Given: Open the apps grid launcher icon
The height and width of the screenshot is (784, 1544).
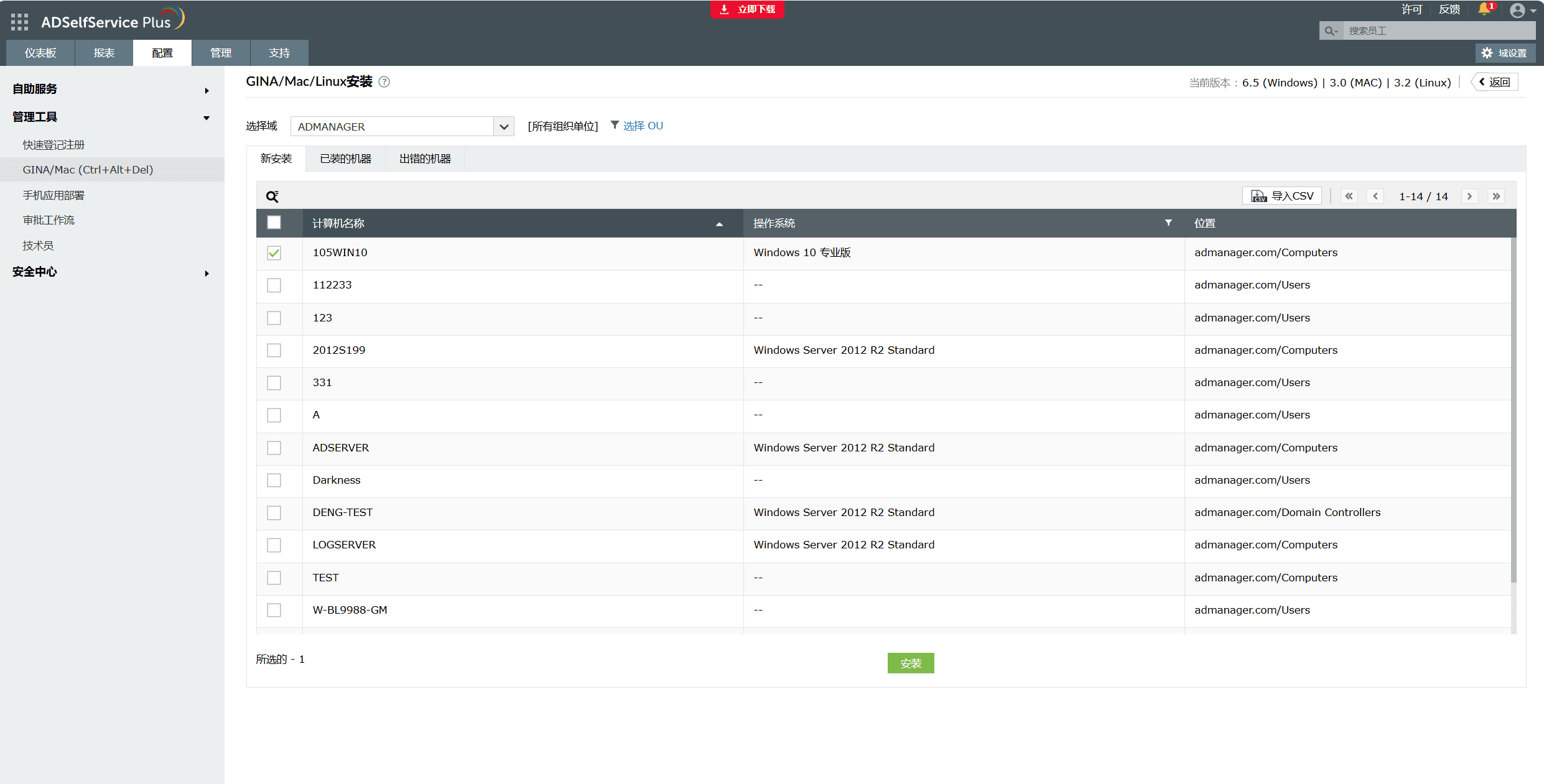Looking at the screenshot, I should [x=19, y=22].
